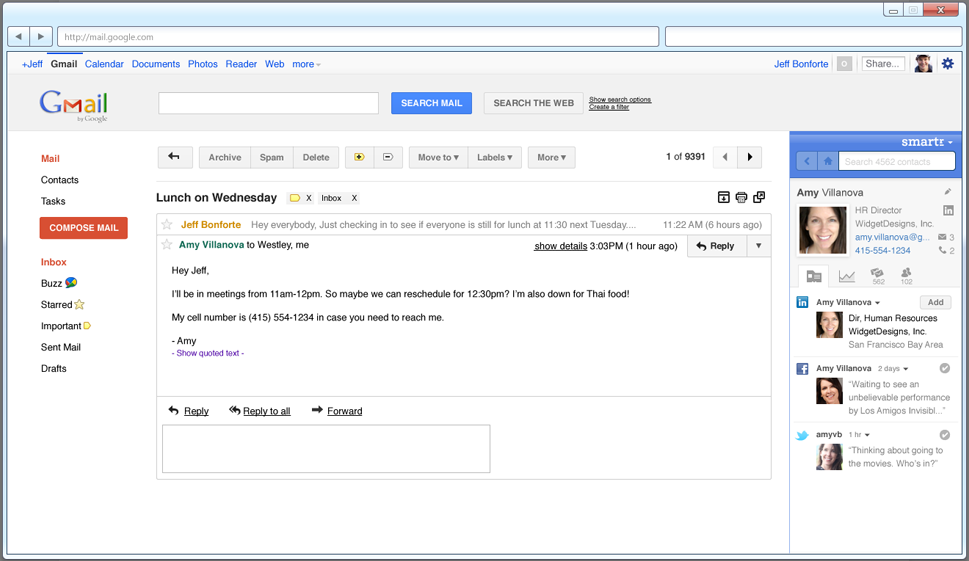Remove the importance marker label with X

pyautogui.click(x=308, y=198)
